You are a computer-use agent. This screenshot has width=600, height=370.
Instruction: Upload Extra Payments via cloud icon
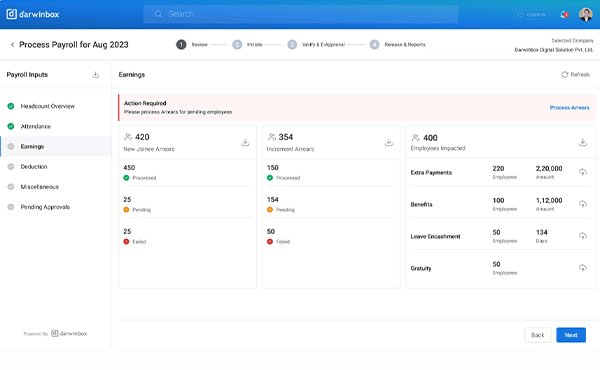(x=583, y=172)
